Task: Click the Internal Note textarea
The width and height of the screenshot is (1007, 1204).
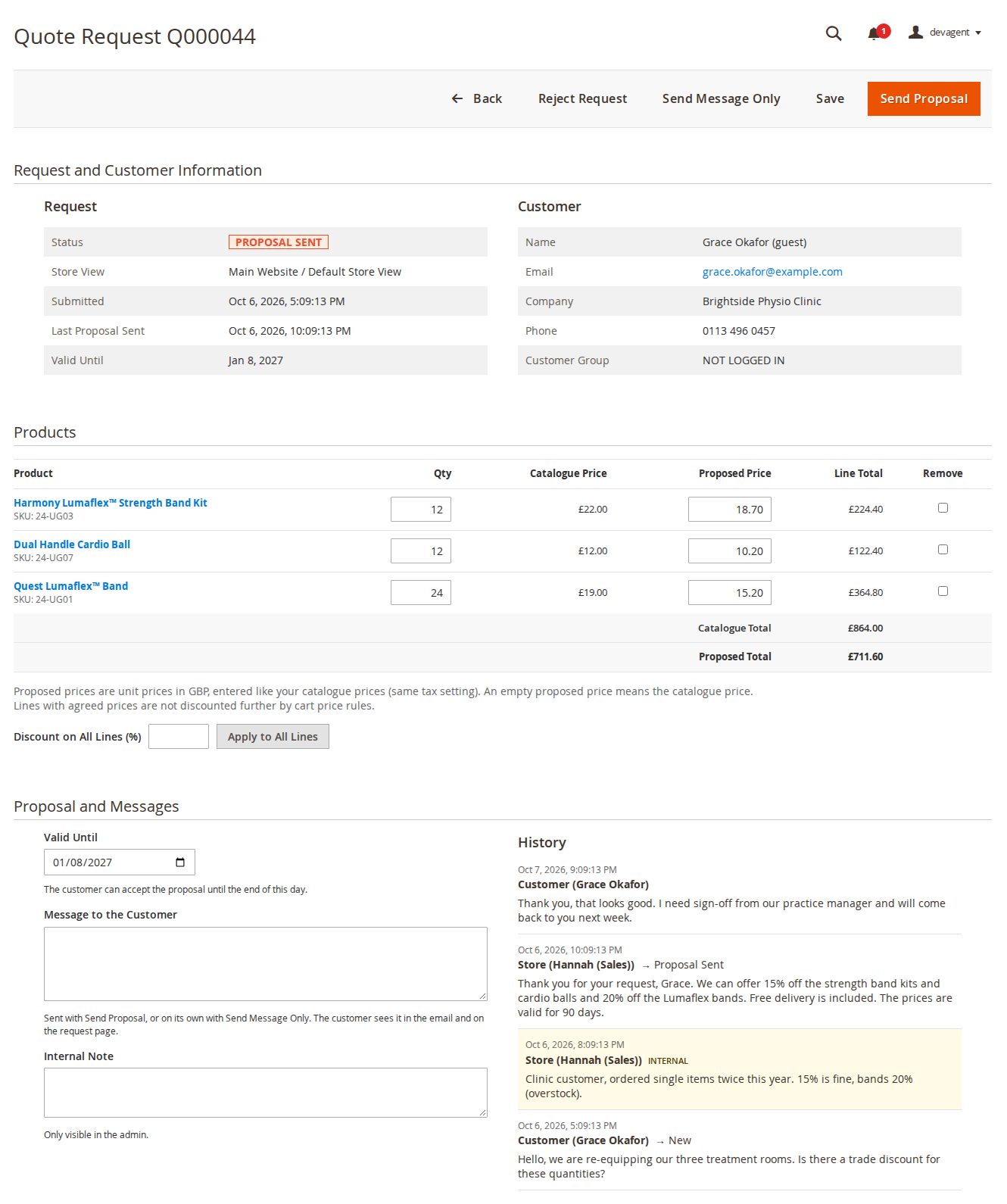Action: pyautogui.click(x=266, y=1093)
